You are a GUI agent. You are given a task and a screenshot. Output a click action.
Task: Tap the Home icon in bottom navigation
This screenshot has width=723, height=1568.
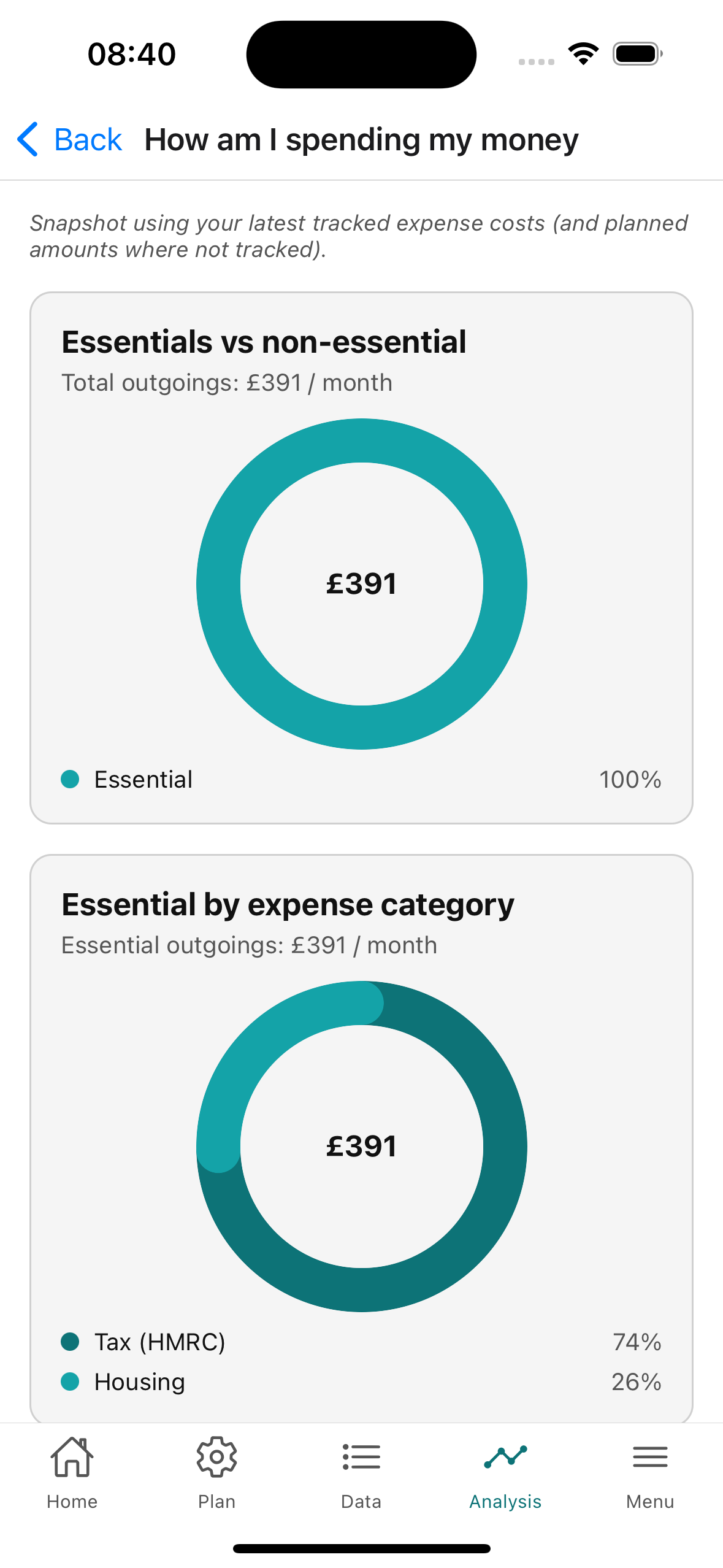[72, 1457]
